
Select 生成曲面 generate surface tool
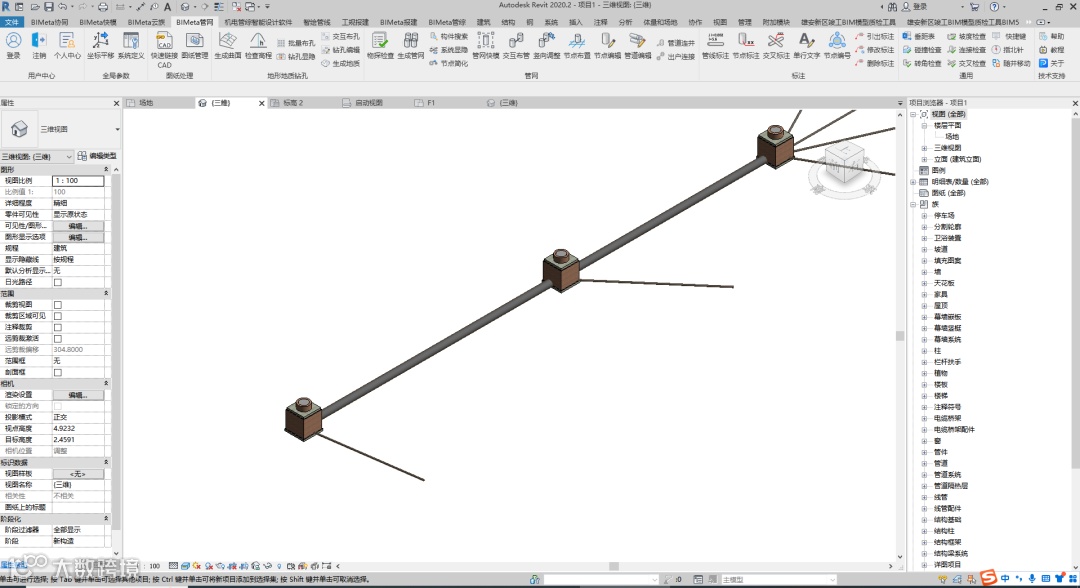[x=227, y=45]
